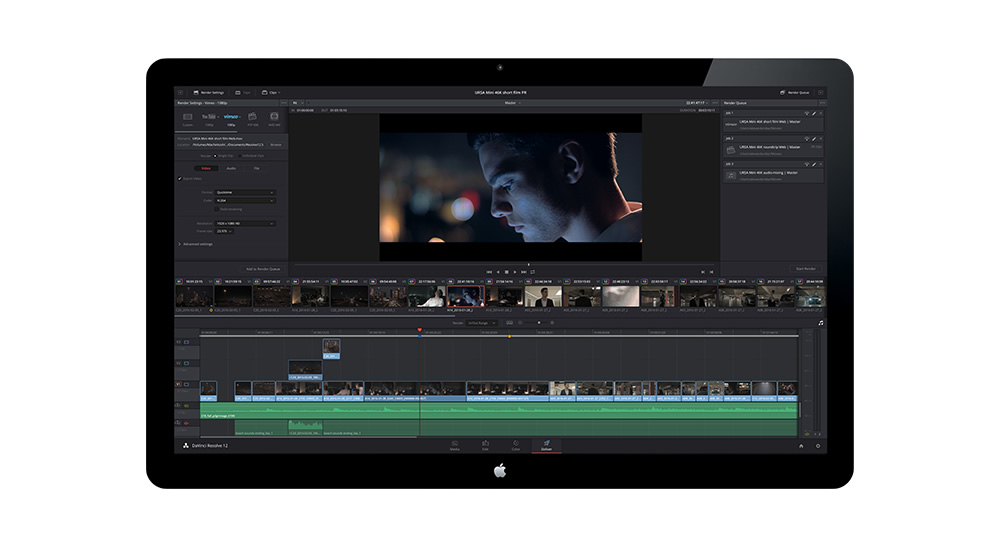Click the Start Render button

pyautogui.click(x=805, y=269)
